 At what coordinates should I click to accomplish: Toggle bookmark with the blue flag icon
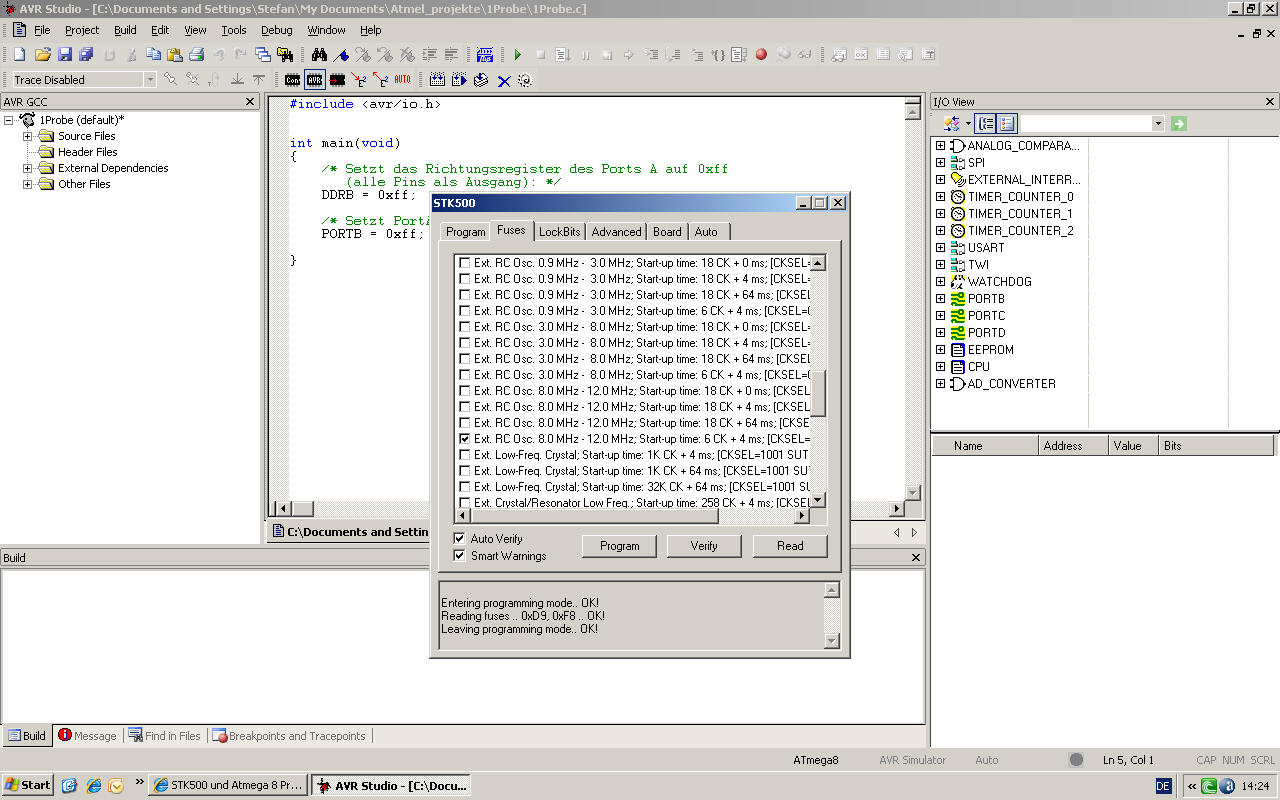341,55
